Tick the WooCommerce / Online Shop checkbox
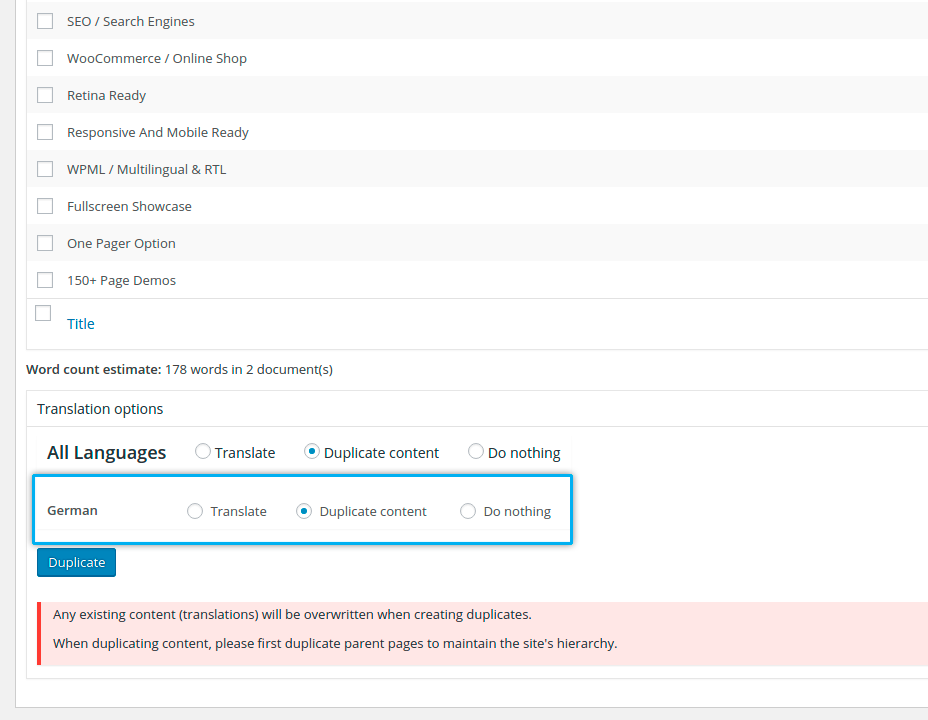 click(45, 58)
